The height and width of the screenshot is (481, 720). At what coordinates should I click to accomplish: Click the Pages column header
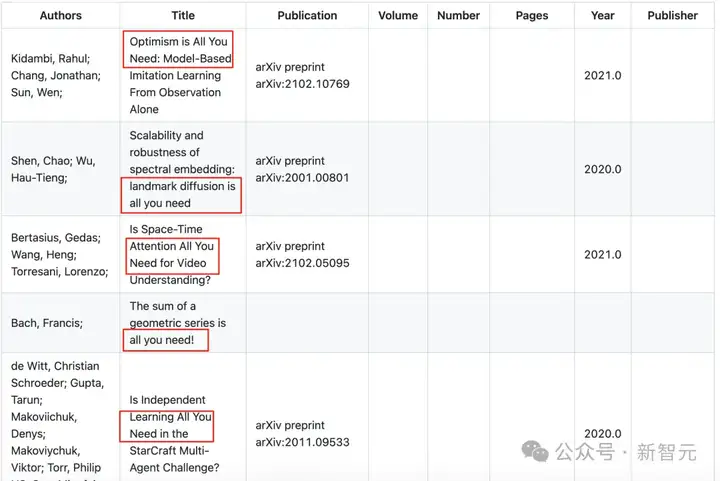click(x=532, y=16)
